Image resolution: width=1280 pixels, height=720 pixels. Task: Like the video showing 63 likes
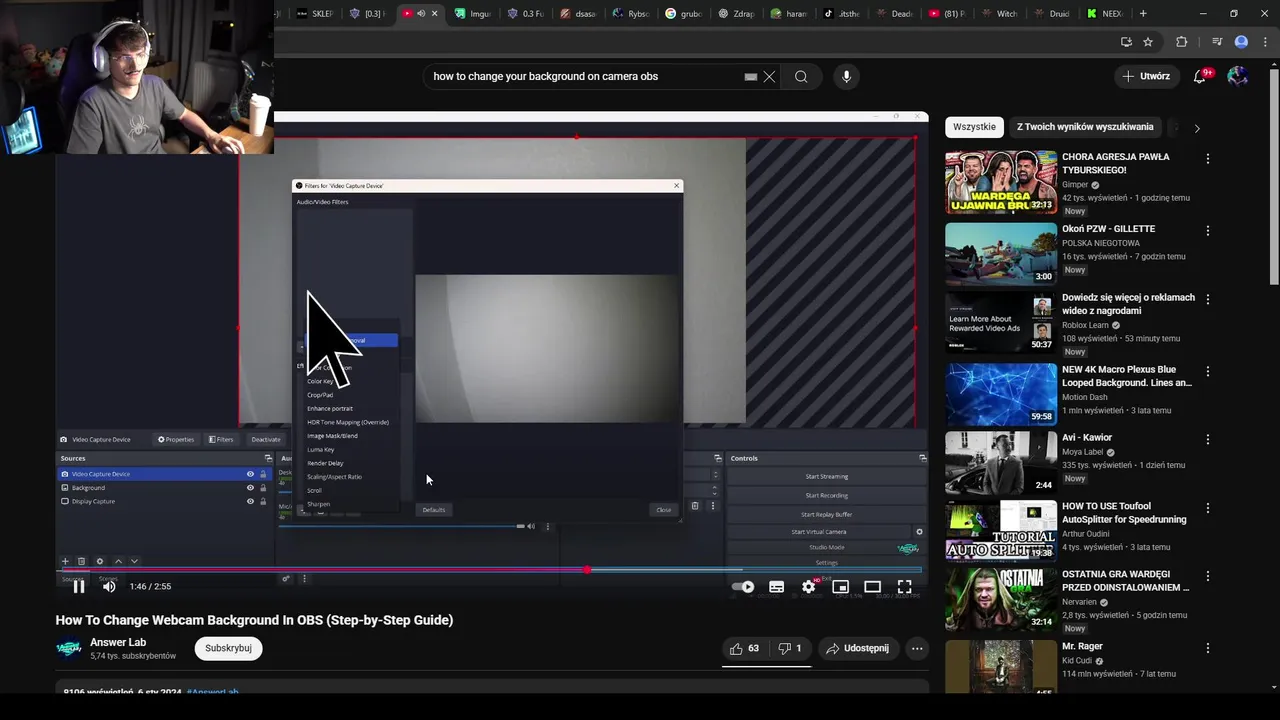pyautogui.click(x=745, y=648)
